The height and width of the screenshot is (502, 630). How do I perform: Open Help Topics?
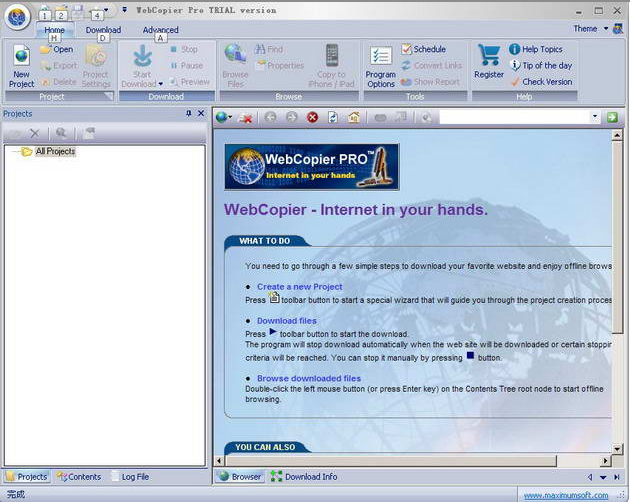click(x=536, y=49)
